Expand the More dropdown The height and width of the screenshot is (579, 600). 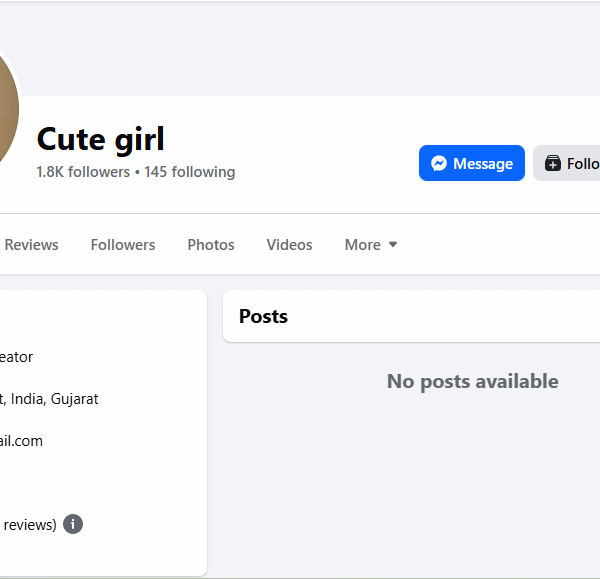371,245
